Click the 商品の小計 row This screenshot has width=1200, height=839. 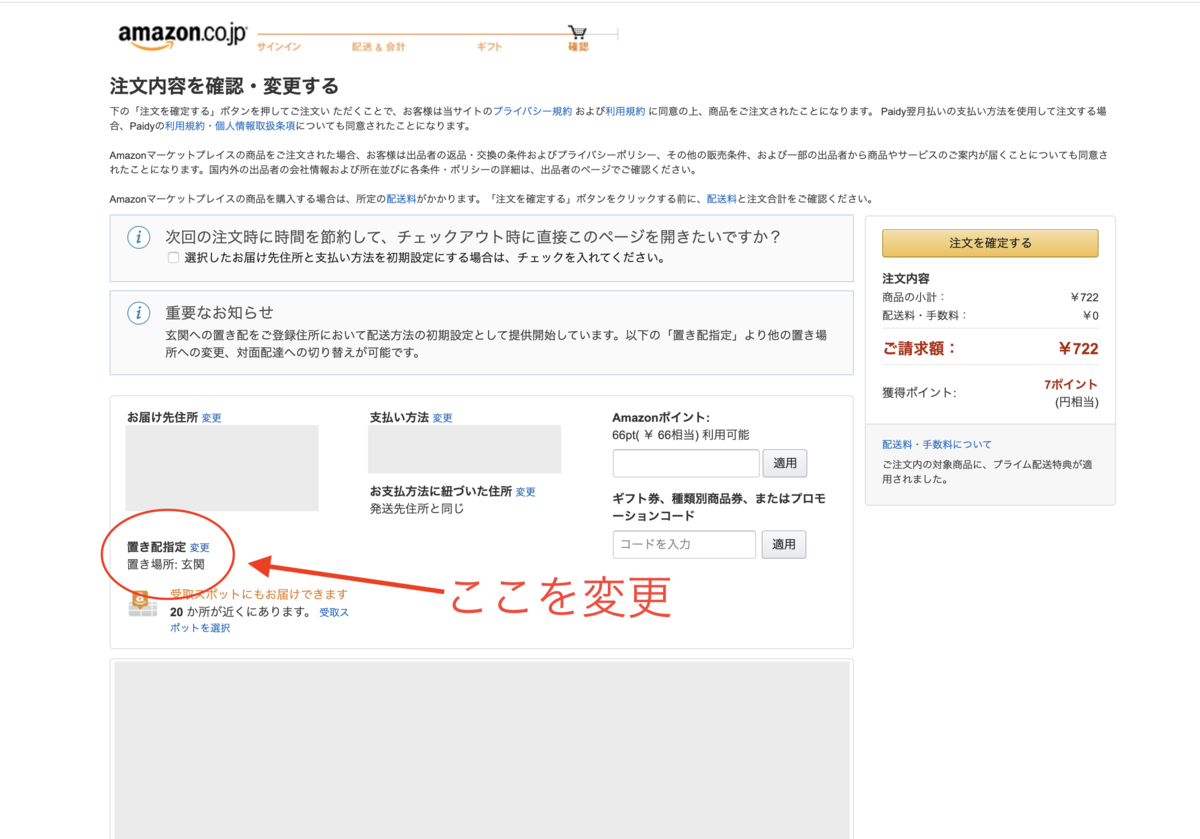(x=990, y=297)
